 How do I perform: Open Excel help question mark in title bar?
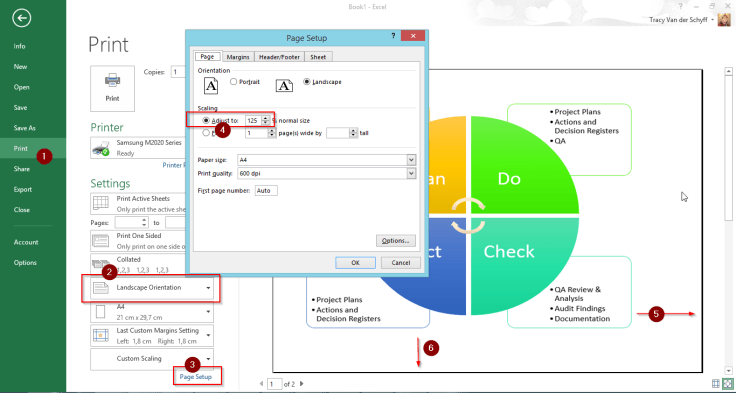(681, 6)
